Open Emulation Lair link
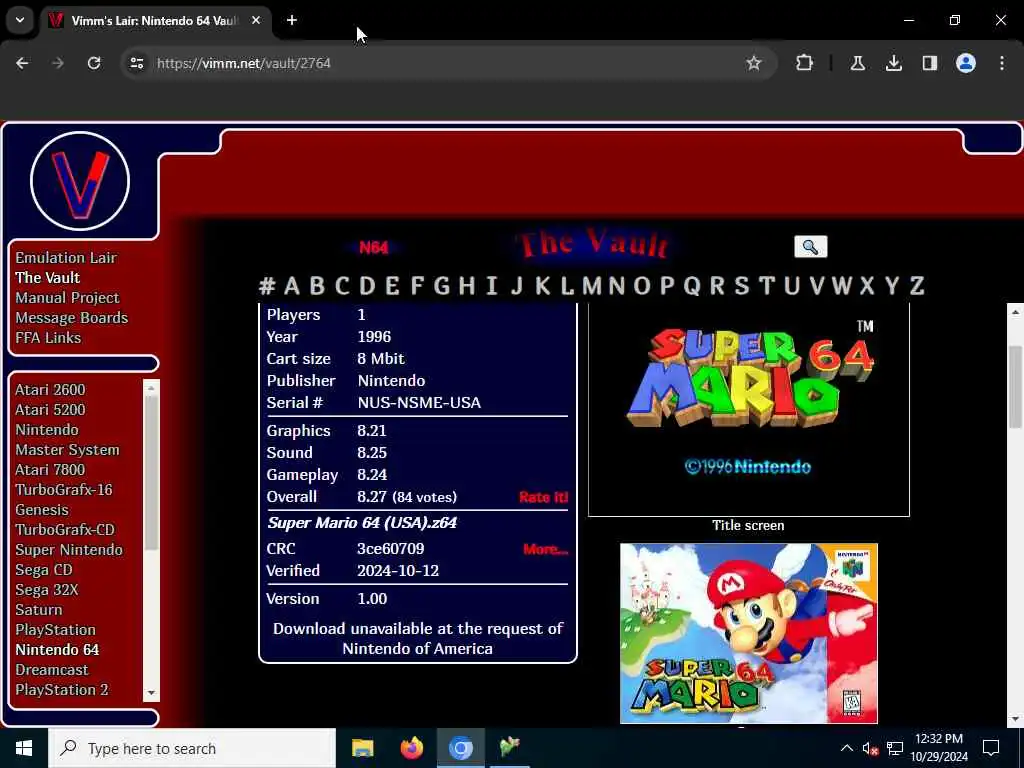The image size is (1024, 768). click(66, 258)
